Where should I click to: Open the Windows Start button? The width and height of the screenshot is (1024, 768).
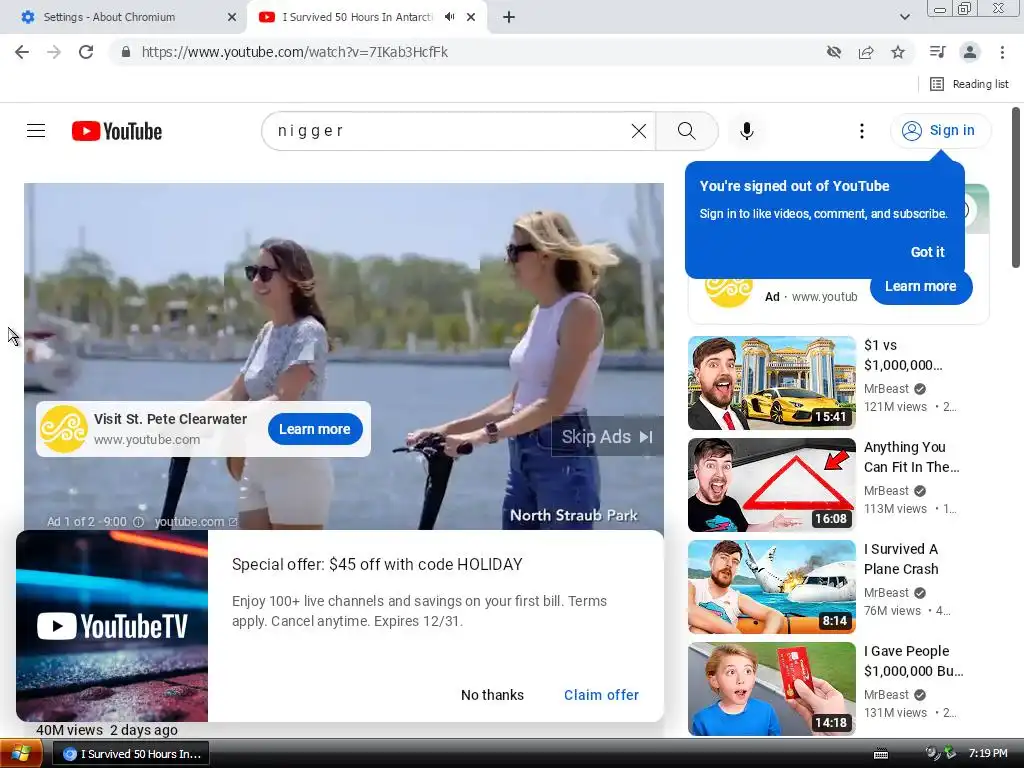click(x=20, y=754)
